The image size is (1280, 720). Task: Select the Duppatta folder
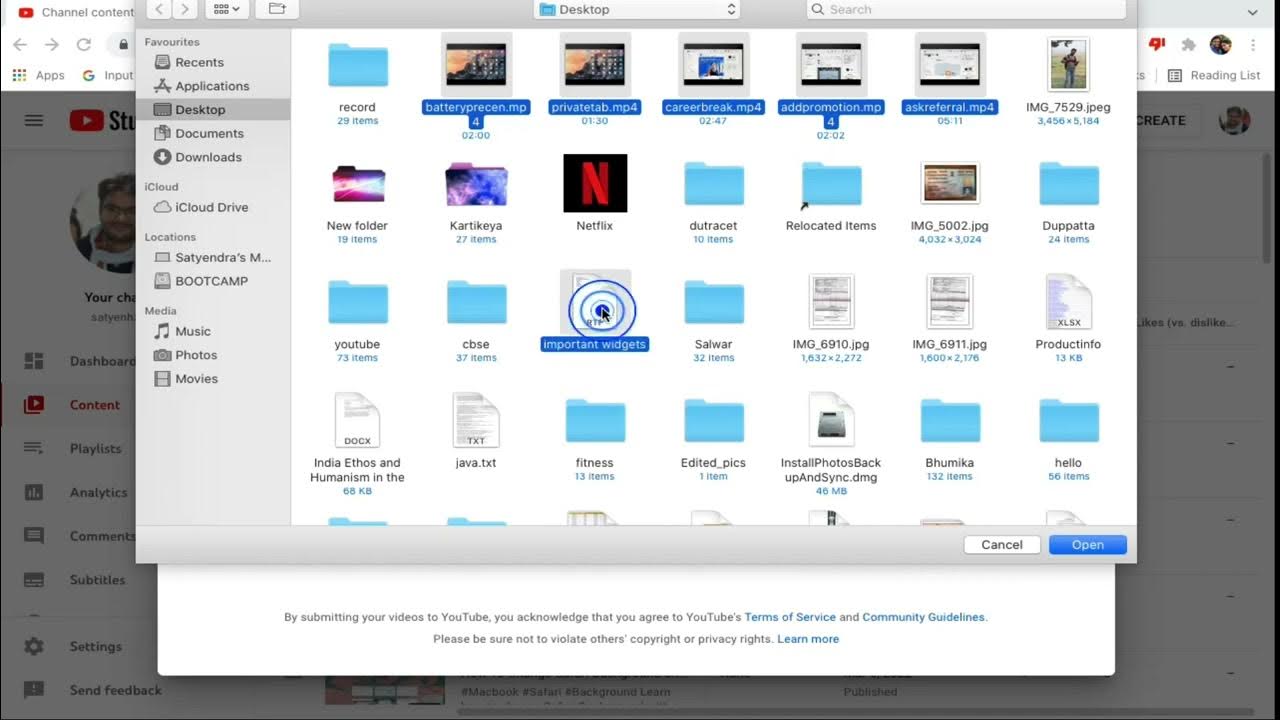[1068, 184]
